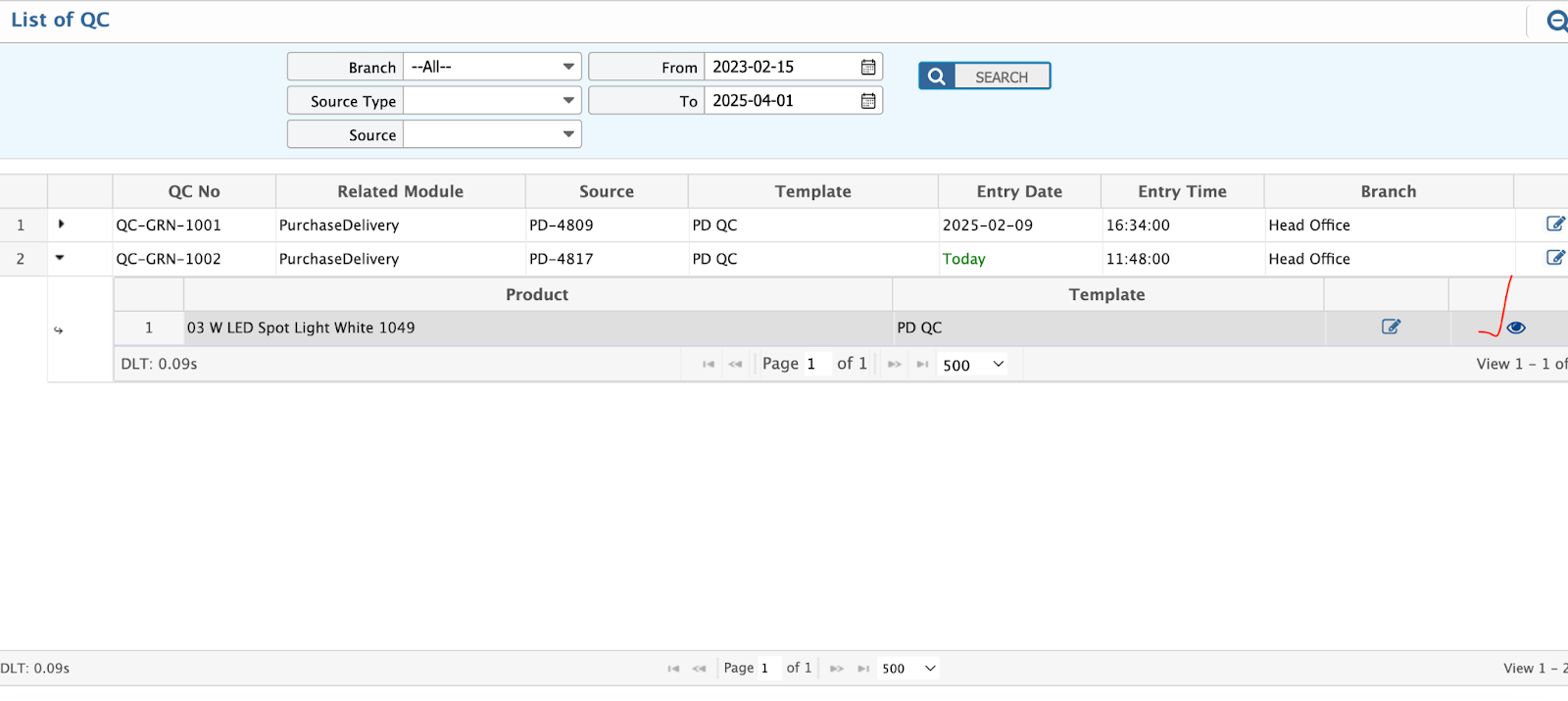Sort by QC No column header
Viewport: 1568px width, 701px height.
pyautogui.click(x=194, y=192)
